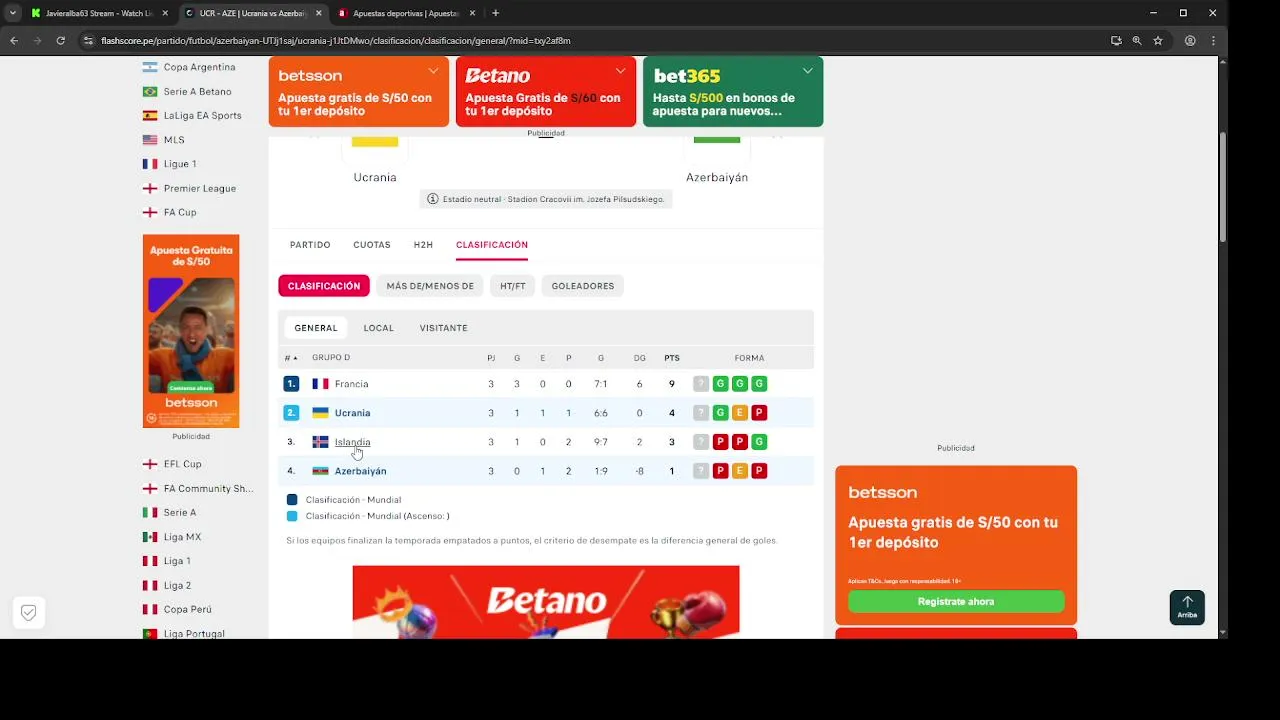Click the Peru flag next to Copa Perú
The height and width of the screenshot is (720, 1280).
point(150,609)
